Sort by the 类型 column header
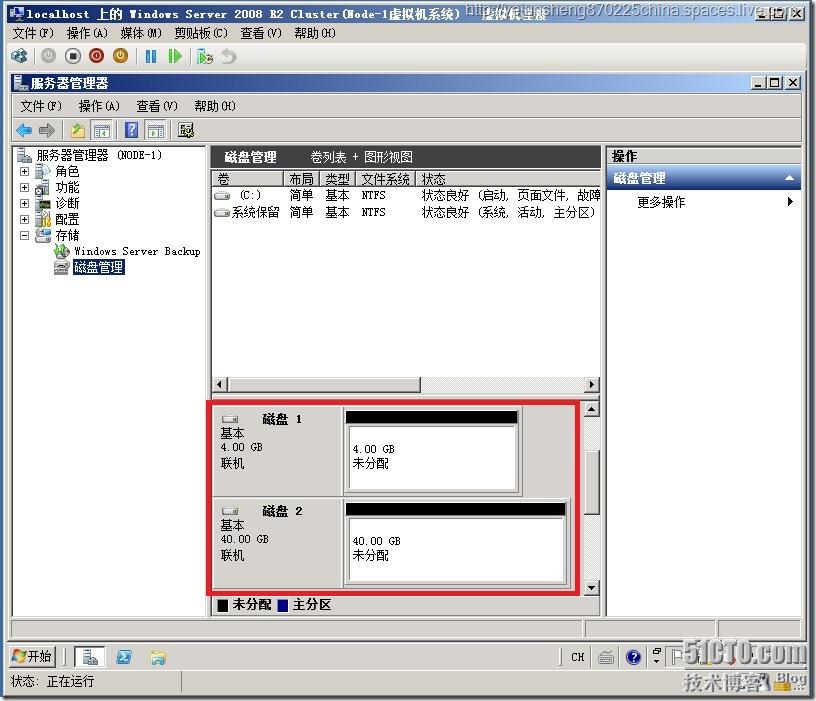 click(337, 179)
